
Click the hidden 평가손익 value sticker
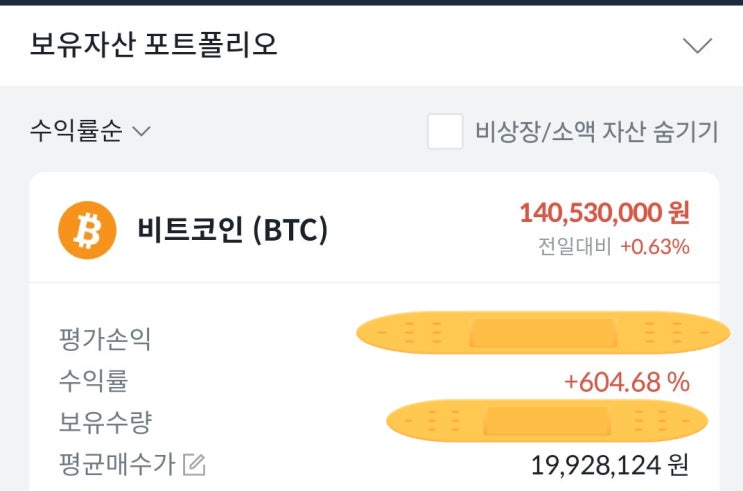click(543, 332)
